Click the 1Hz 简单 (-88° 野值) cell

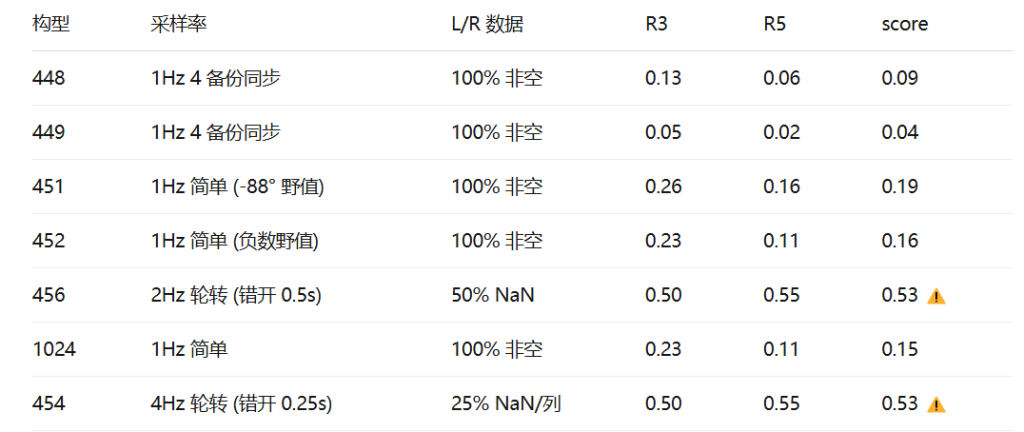pos(238,187)
